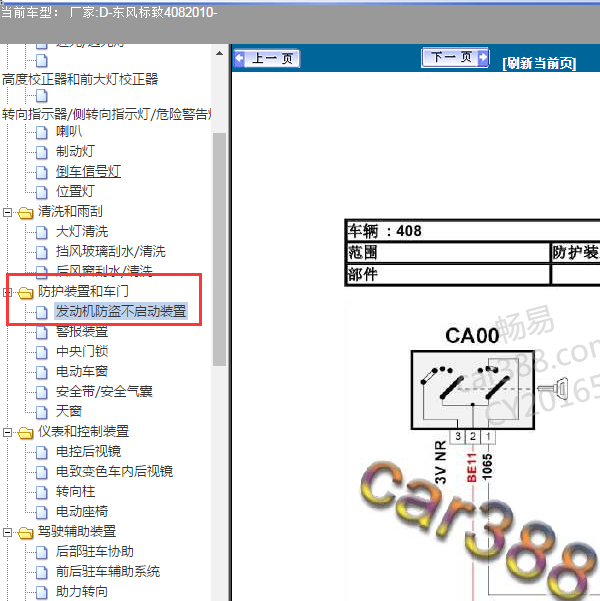
Task: Click the tree panel scroll-up arrow
Action: click(x=219, y=53)
